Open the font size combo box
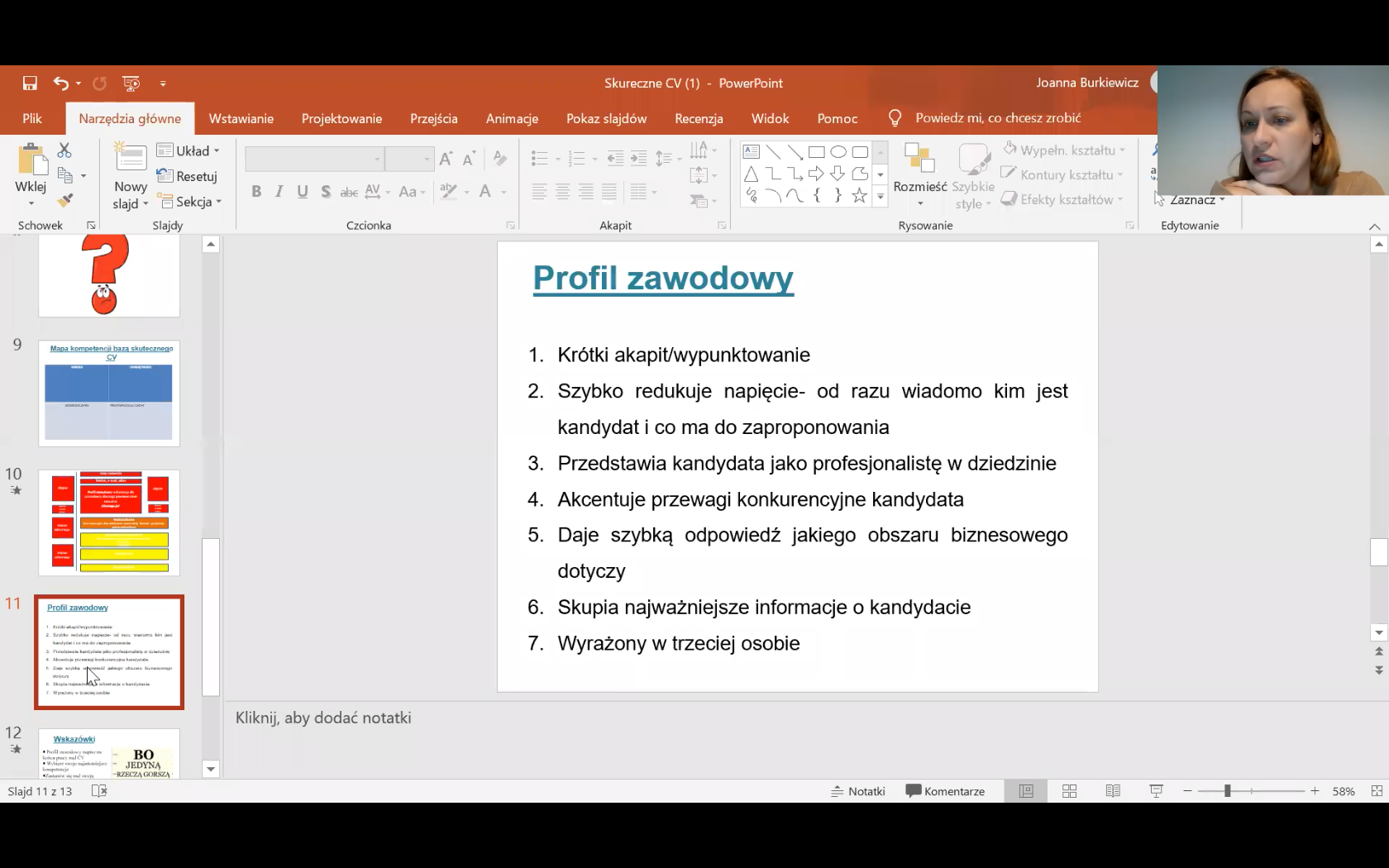 (x=409, y=159)
